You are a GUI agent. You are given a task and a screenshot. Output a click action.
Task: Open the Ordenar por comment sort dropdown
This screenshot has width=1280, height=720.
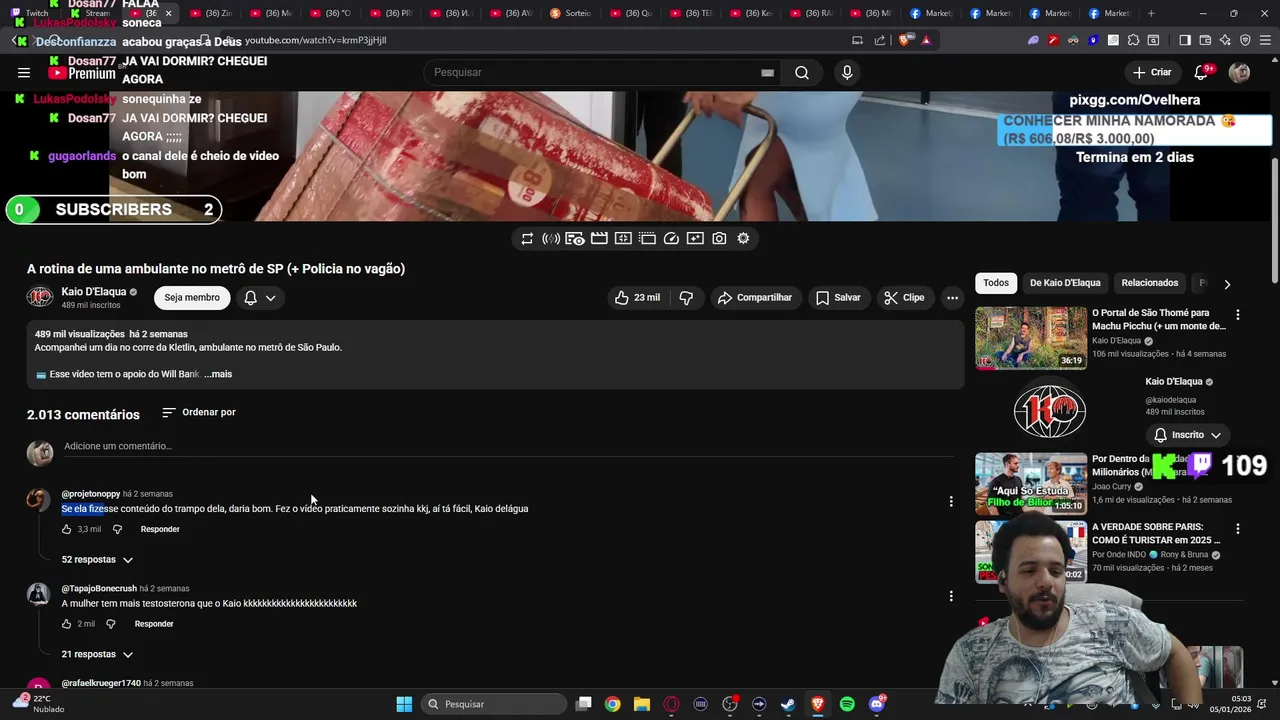pos(199,412)
